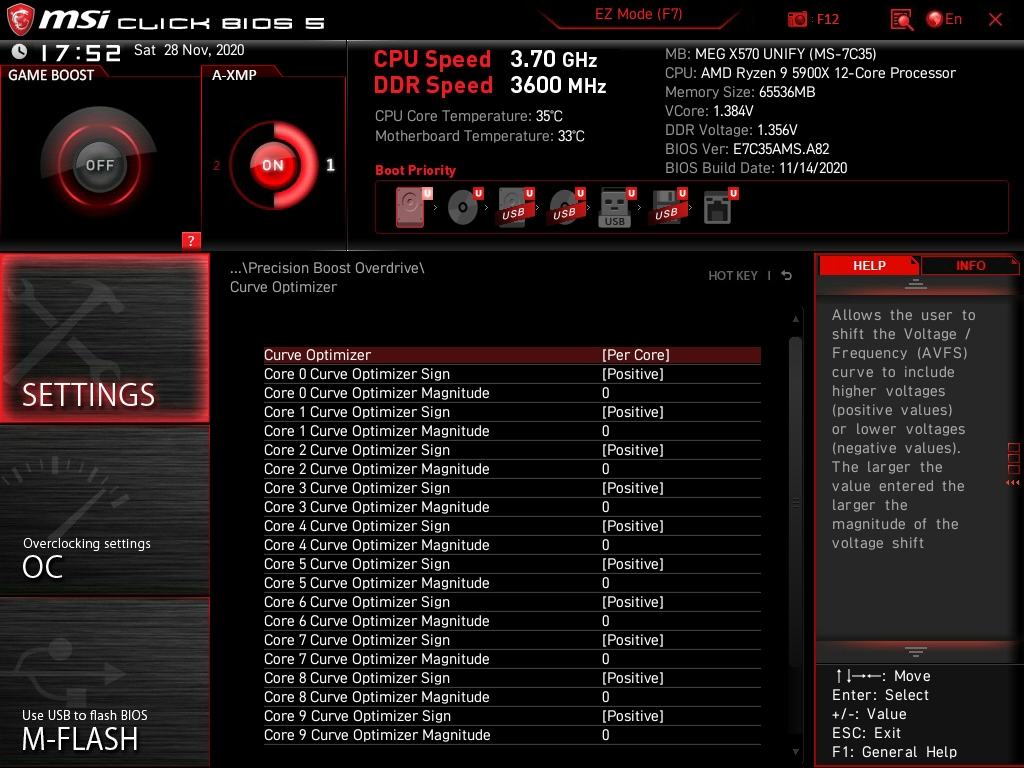Click the date Sat 28 Nov, 2020

(x=189, y=50)
